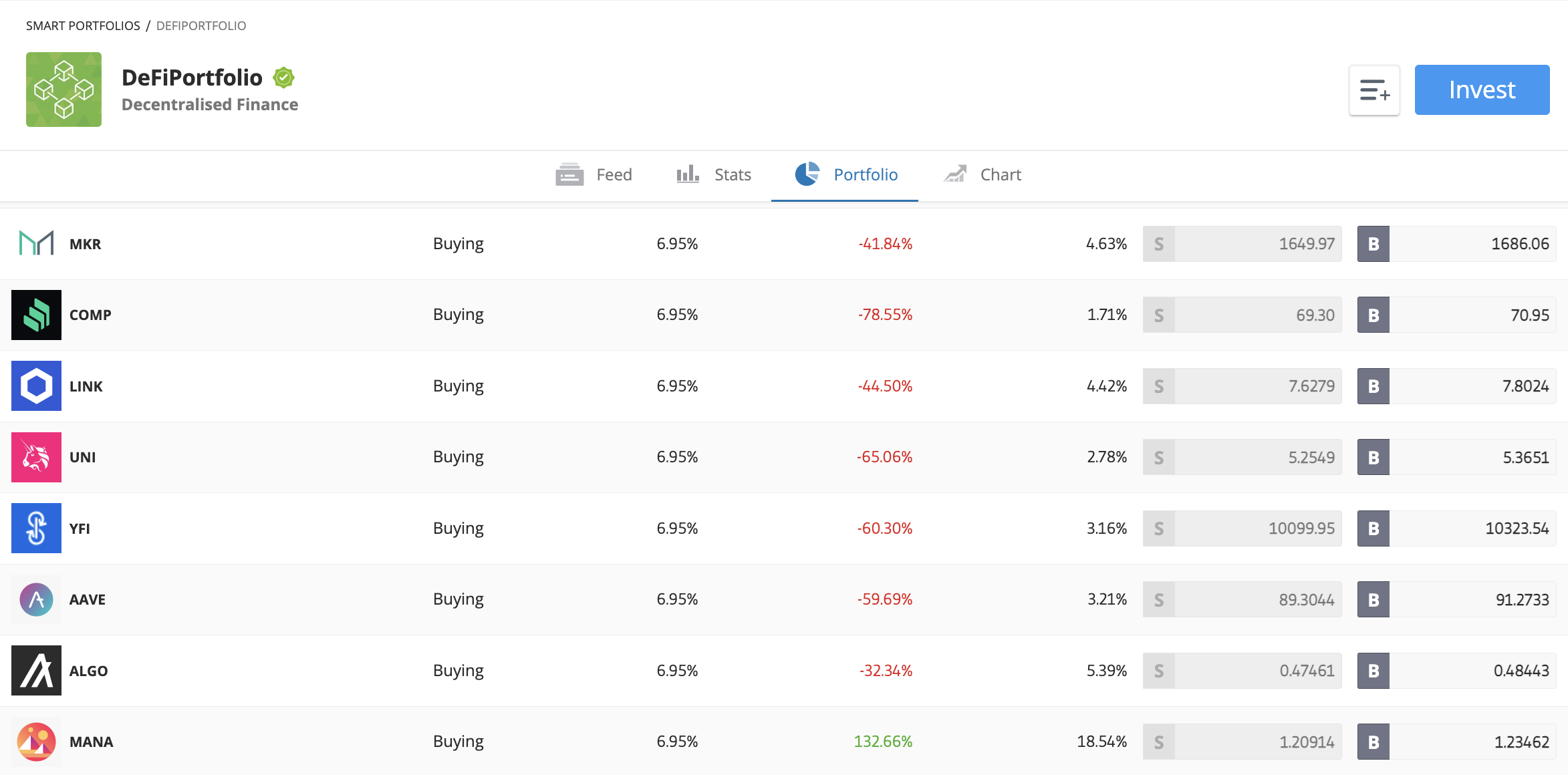Click the UNI unicorn logo
Screen dimensions: 1568x775
36,457
